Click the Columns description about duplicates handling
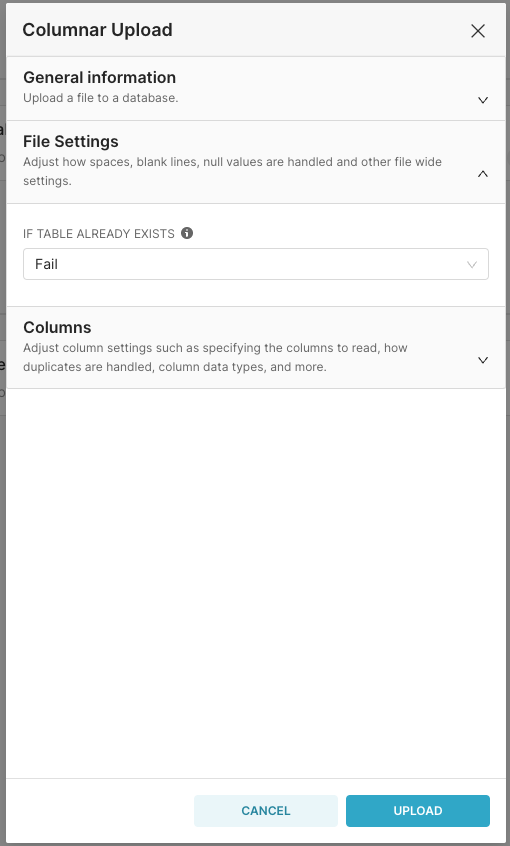Image resolution: width=510 pixels, height=846 pixels. [215, 357]
